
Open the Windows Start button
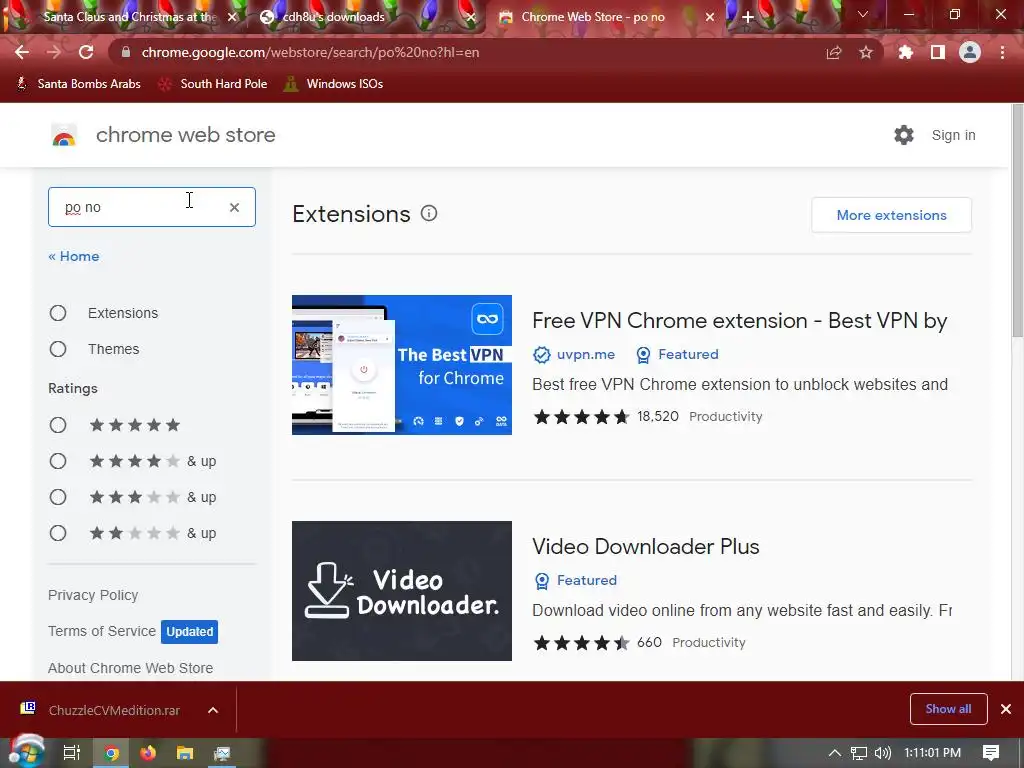coord(27,752)
